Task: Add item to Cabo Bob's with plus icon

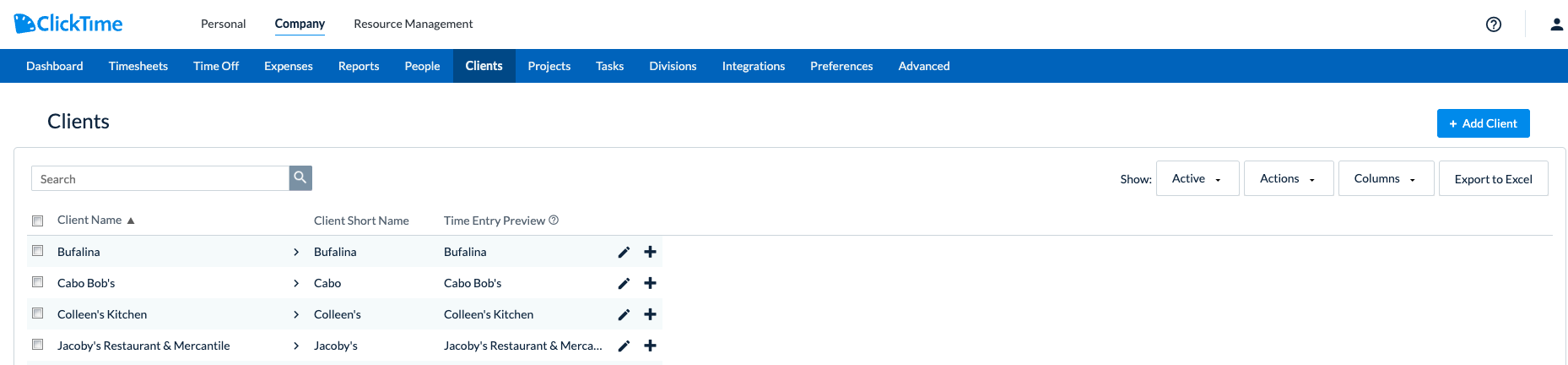Action: click(650, 283)
